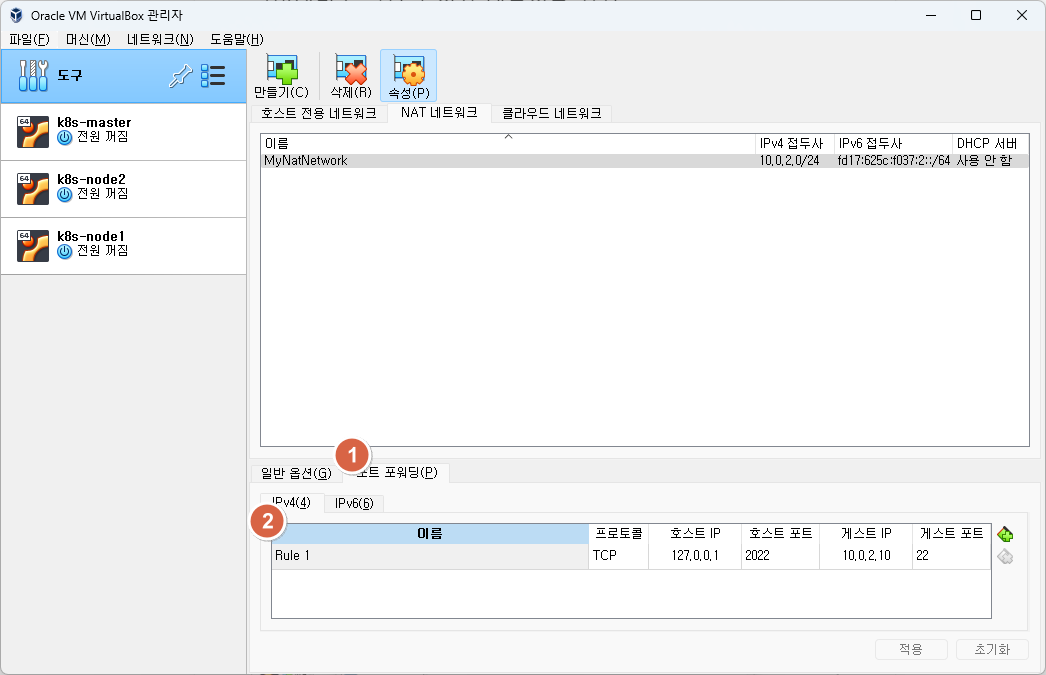Viewport: 1046px width, 675px height.
Task: Select the 도구 Tools label
Action: (70, 75)
